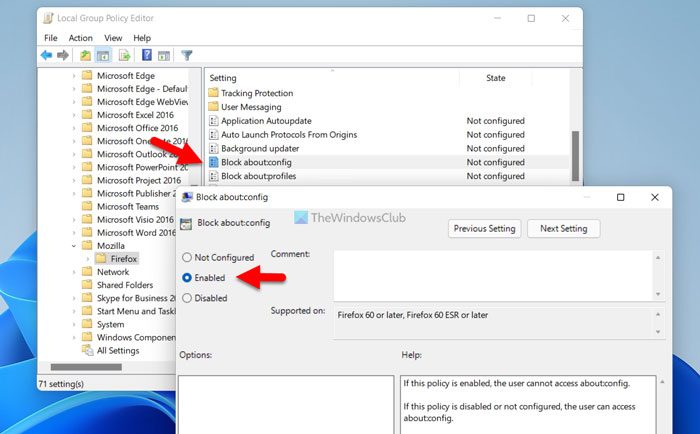Screen dimensions: 700x434
Task: Click the System folder icon in tree
Action: [87, 324]
